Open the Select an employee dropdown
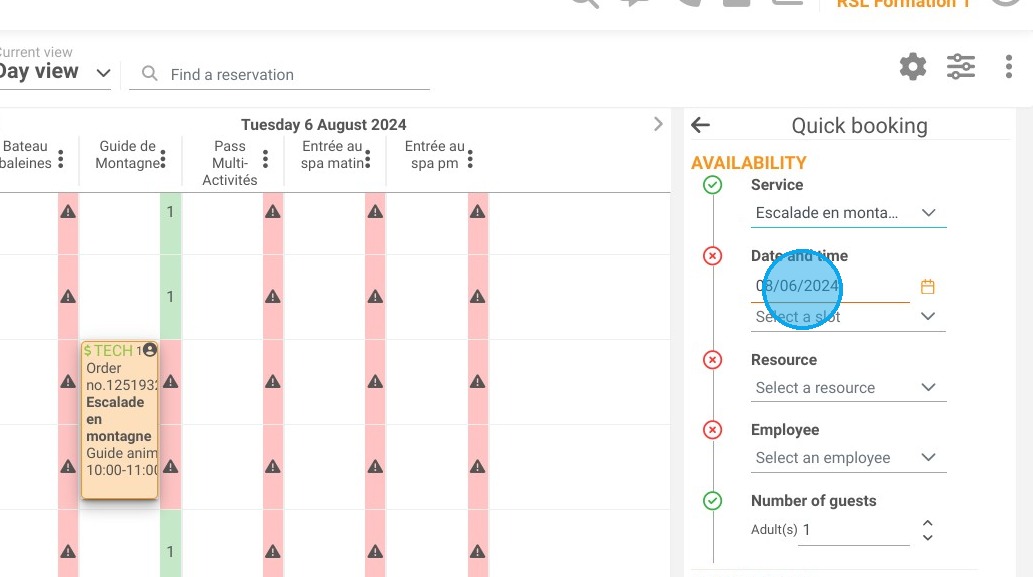The image size is (1033, 577). click(x=849, y=458)
